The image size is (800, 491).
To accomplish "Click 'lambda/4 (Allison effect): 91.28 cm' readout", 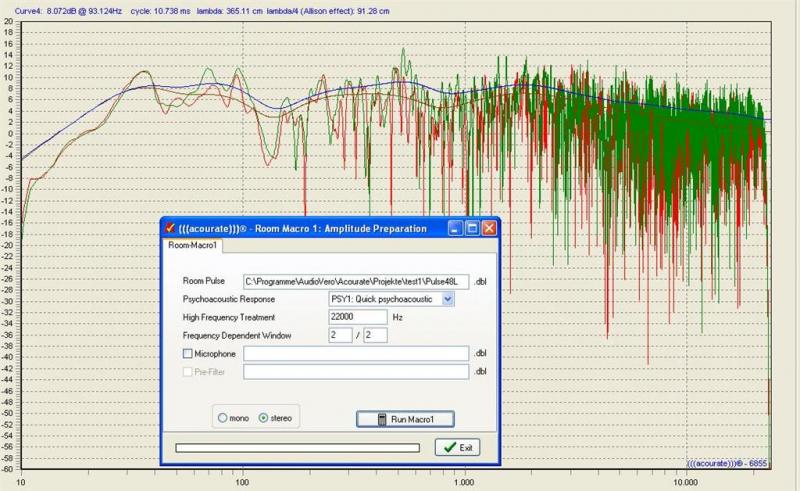I will (328, 11).
